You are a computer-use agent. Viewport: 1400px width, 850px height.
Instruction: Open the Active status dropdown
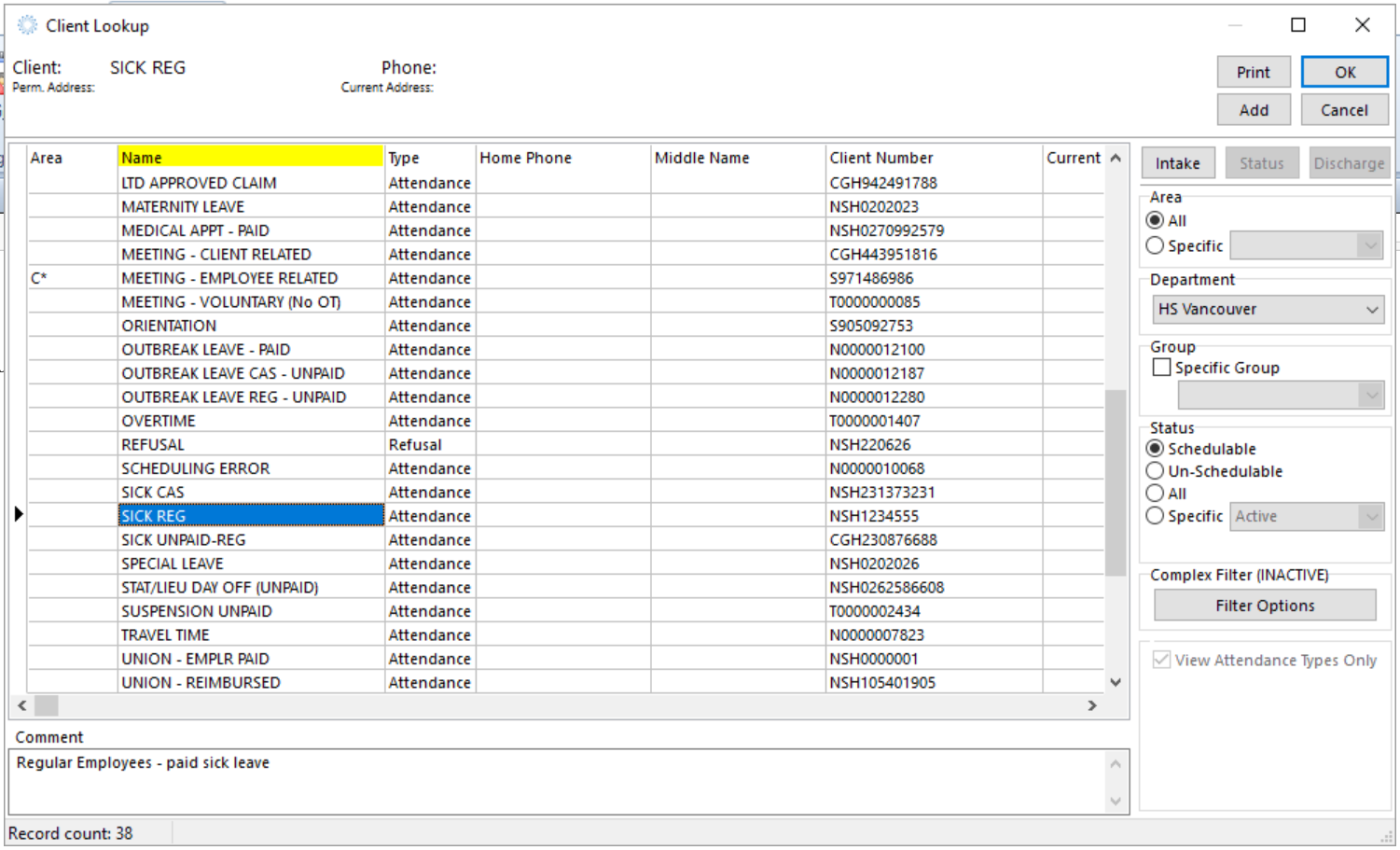coord(1370,516)
